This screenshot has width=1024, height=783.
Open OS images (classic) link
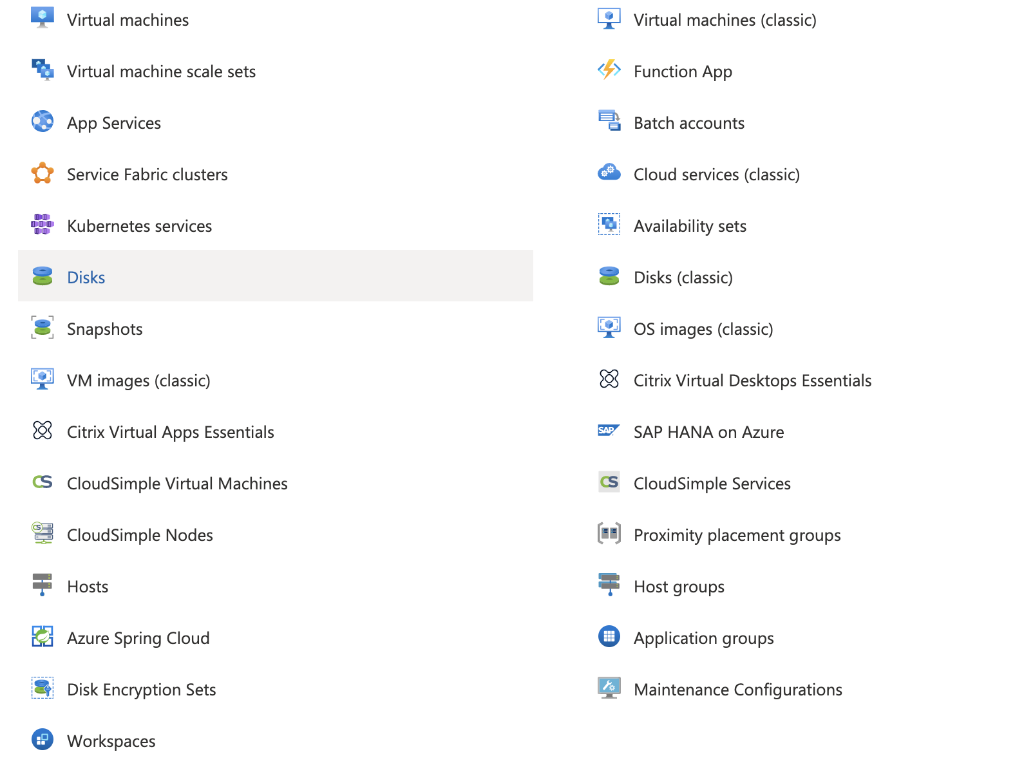704,329
